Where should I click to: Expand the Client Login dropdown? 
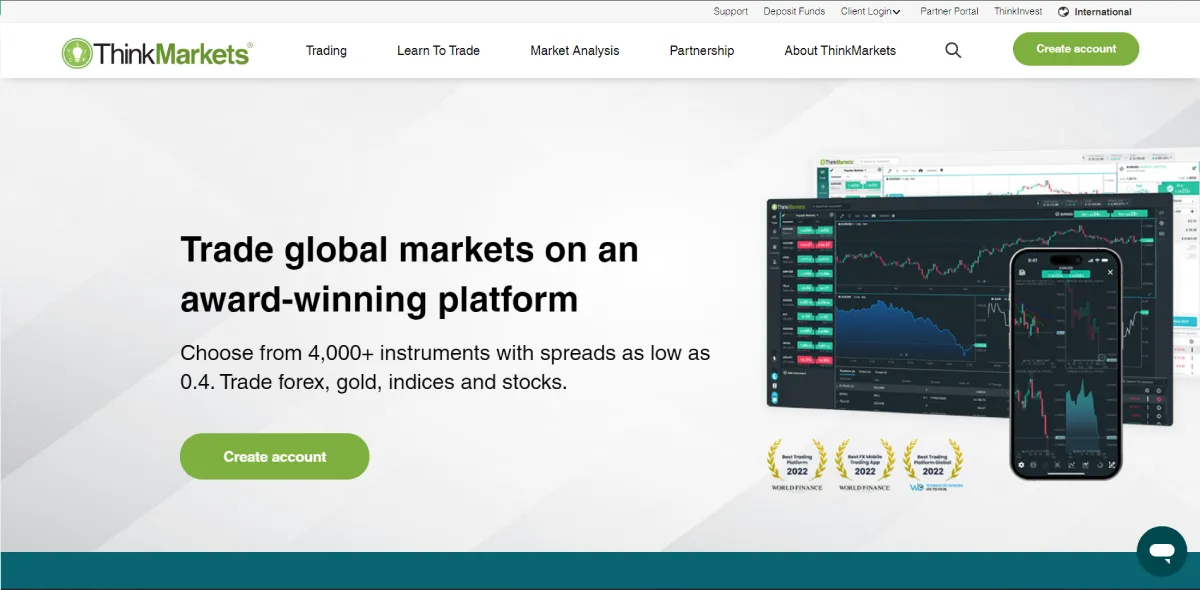pyautogui.click(x=870, y=12)
